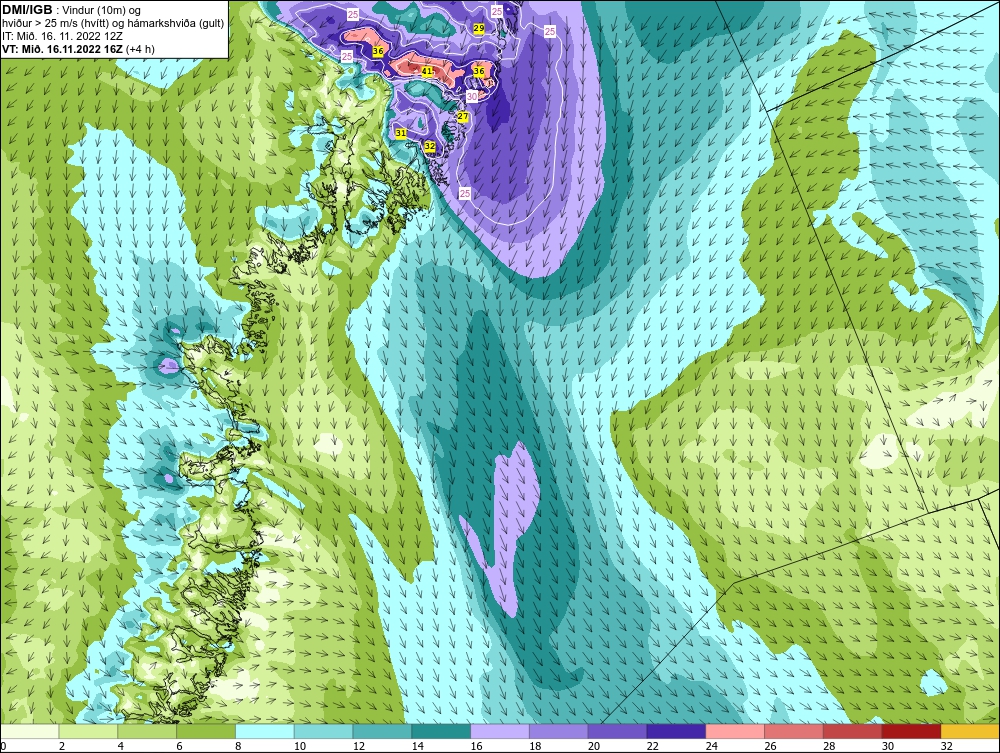Click the white contour label 30
Viewport: 1000px width, 753px height.
pyautogui.click(x=472, y=96)
